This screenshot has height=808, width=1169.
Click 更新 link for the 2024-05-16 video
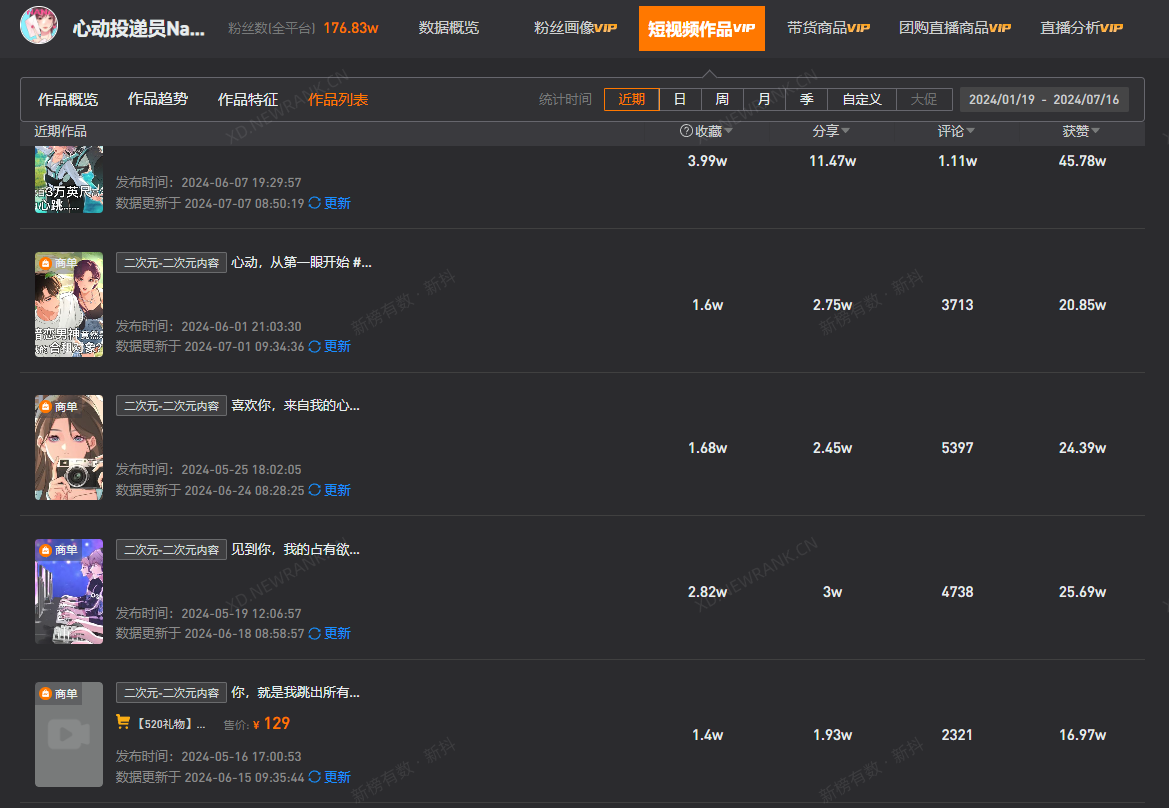(x=337, y=777)
